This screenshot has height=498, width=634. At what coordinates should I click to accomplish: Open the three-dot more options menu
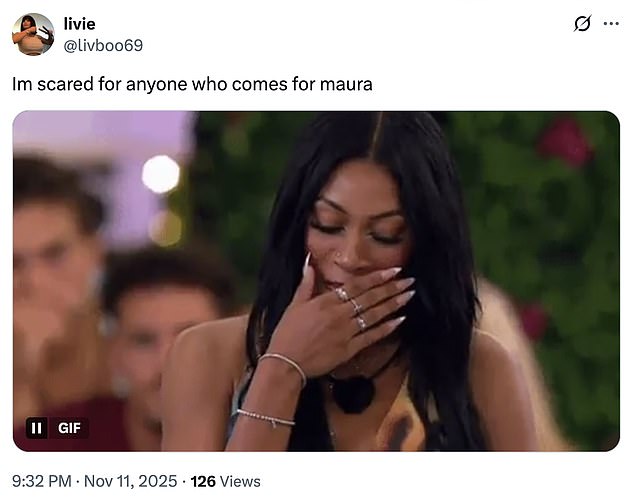(x=611, y=23)
